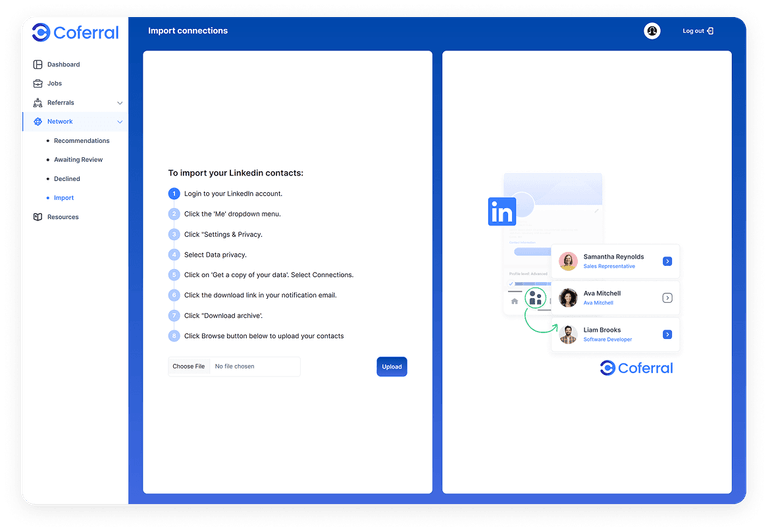Screen dimensions: 768x531
Task: Click the Upload button
Action: tap(392, 366)
